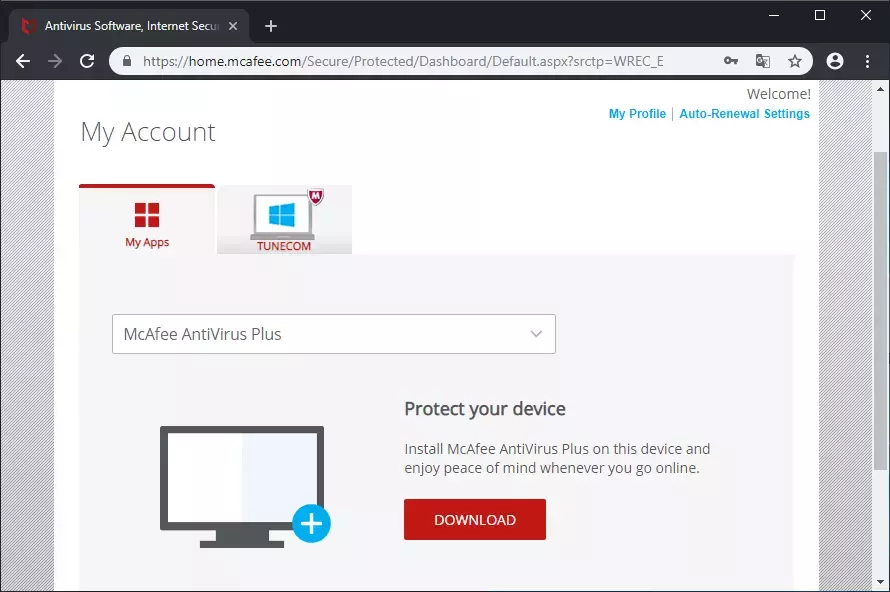Screen dimensions: 890x592
Task: Switch to the My Apps tab
Action: (x=147, y=220)
